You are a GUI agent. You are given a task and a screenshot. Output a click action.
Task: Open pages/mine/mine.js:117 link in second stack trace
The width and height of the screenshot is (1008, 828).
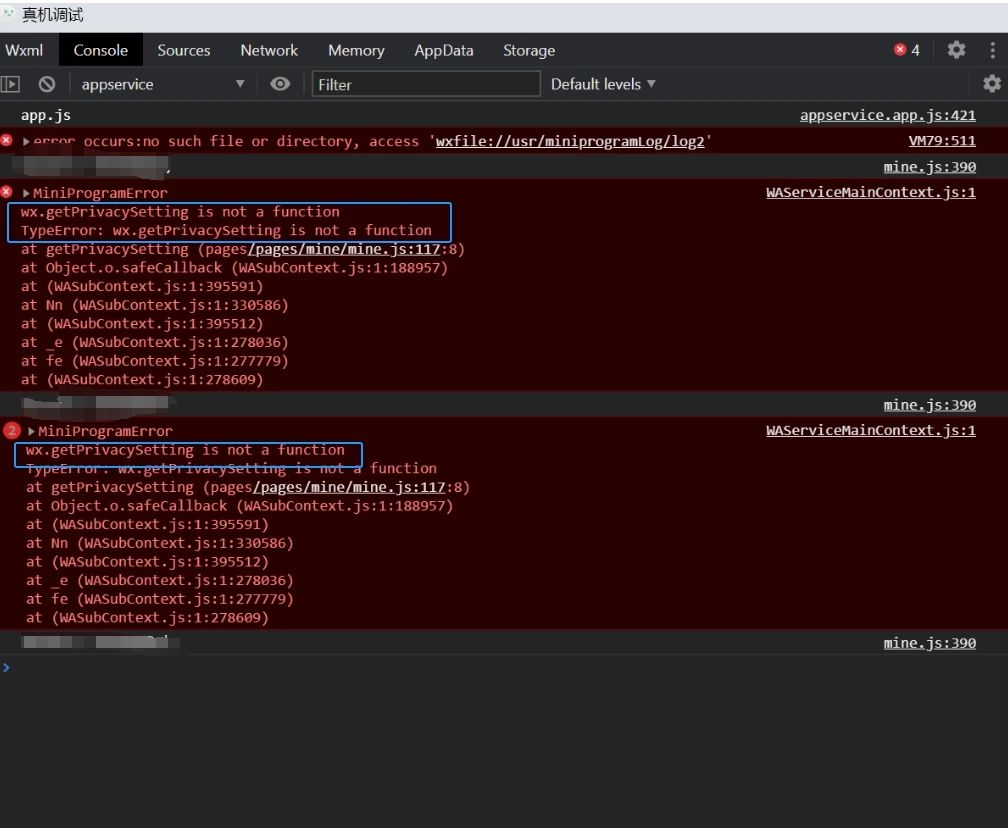349,487
